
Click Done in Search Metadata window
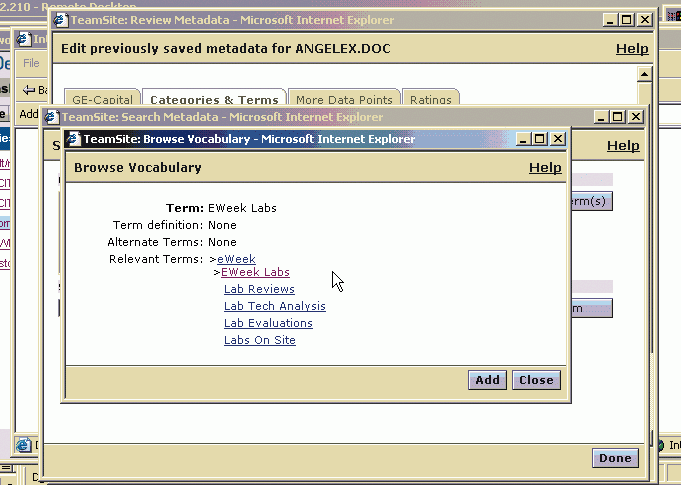pos(615,458)
